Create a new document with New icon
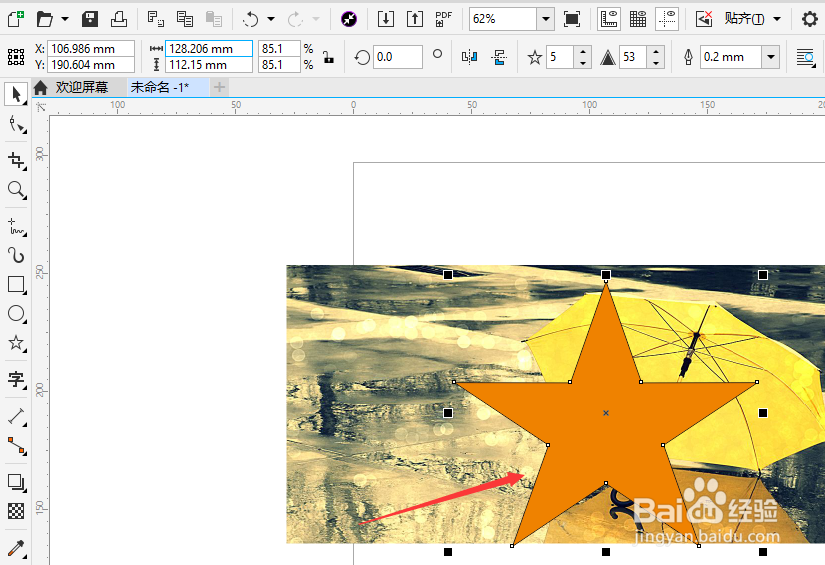 (x=16, y=19)
